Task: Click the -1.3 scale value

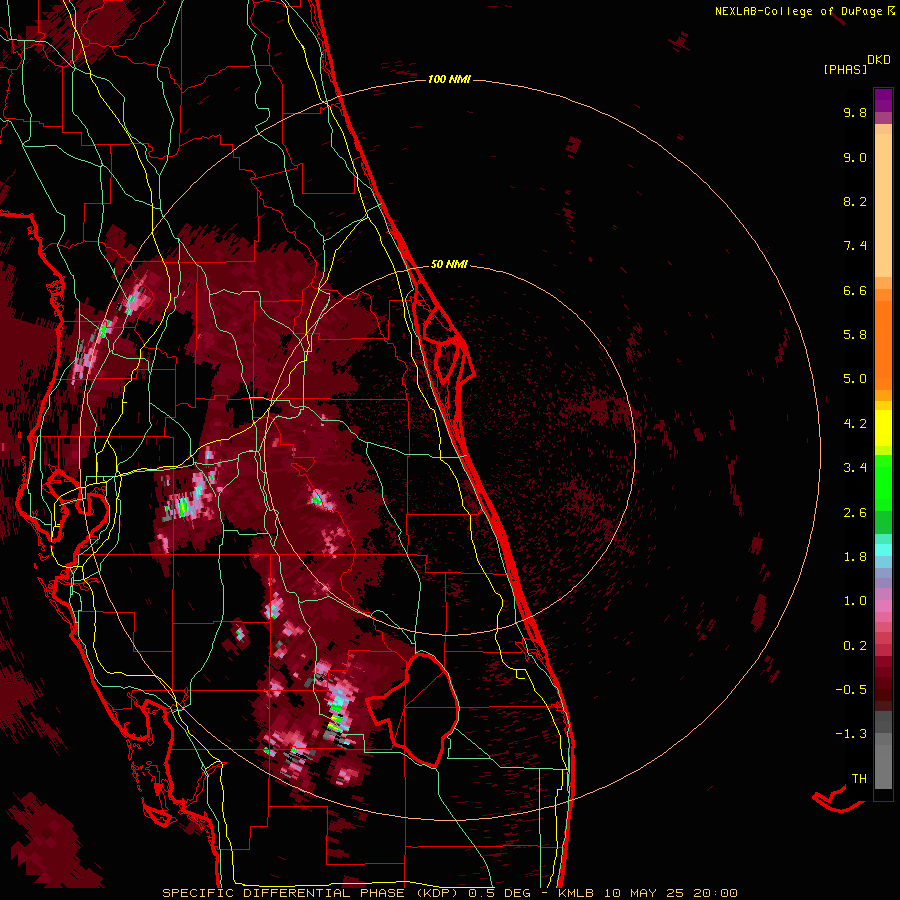Action: click(851, 734)
